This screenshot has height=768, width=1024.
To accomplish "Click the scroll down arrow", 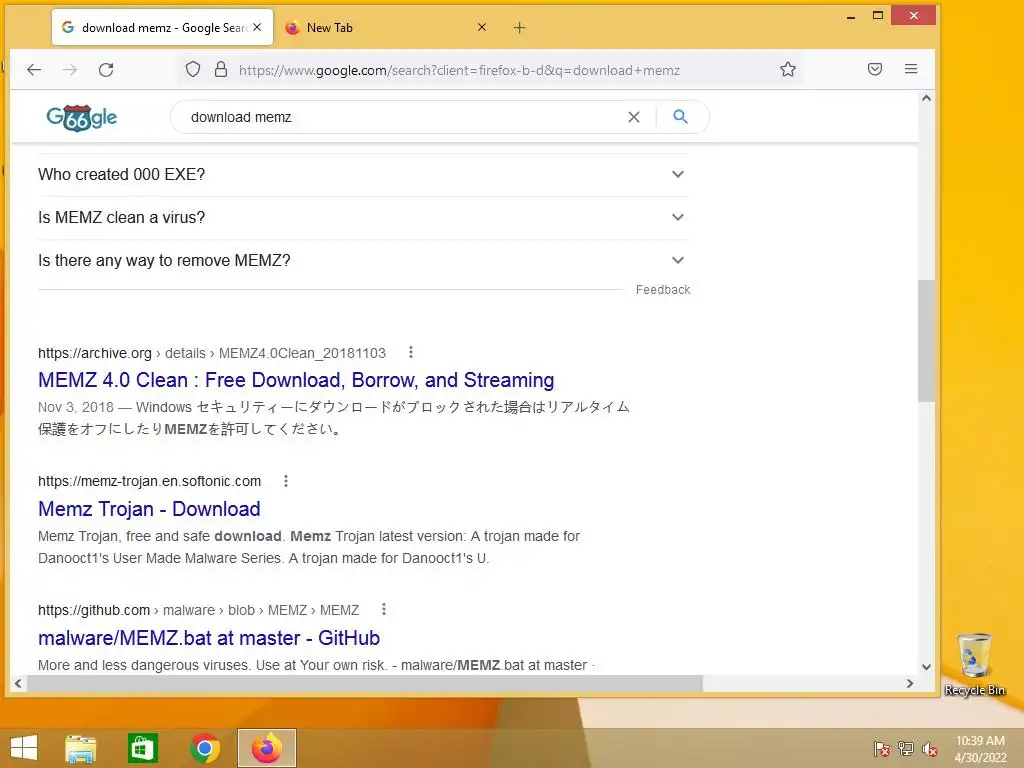I will [x=926, y=667].
